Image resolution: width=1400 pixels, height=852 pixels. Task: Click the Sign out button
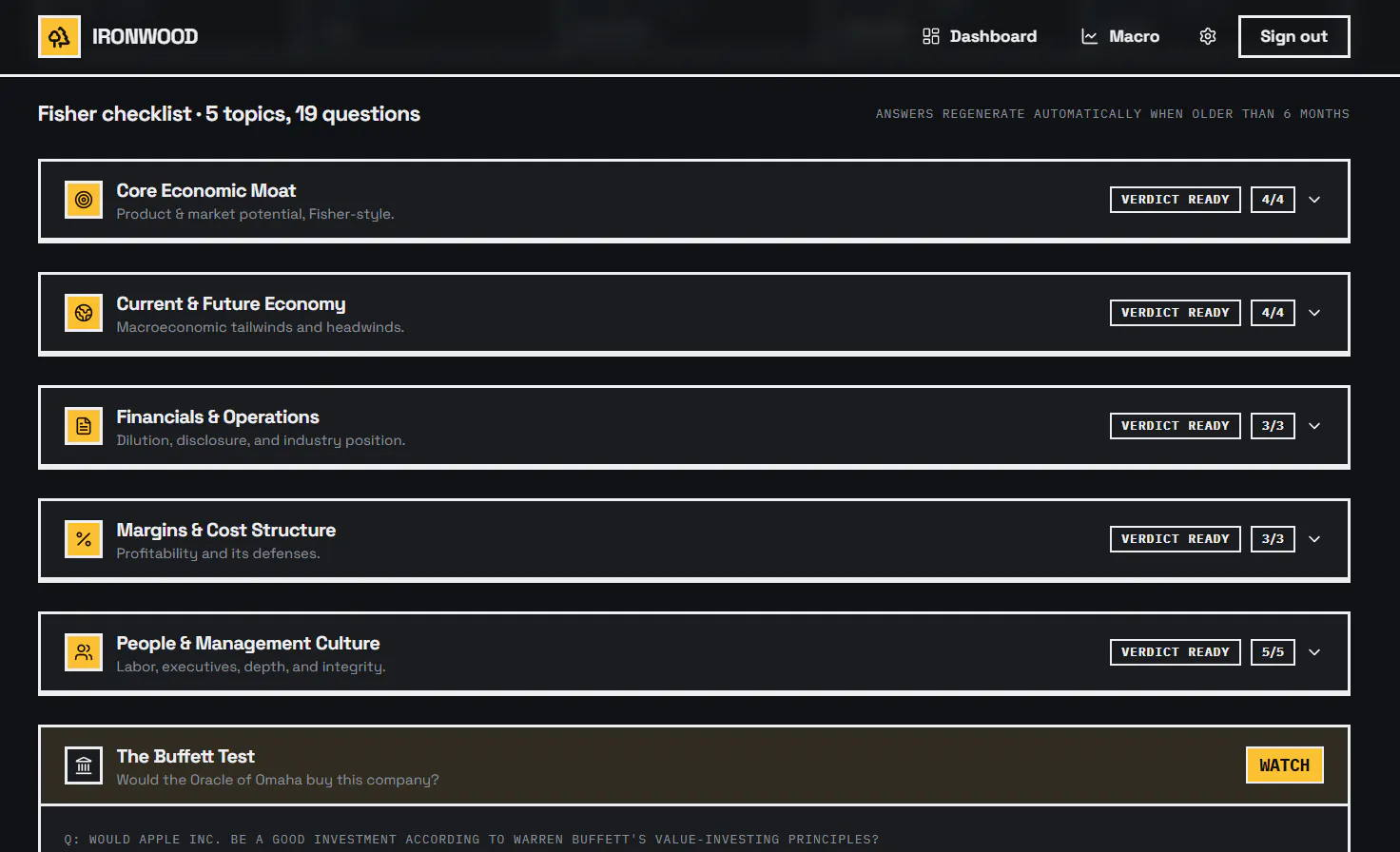pyautogui.click(x=1293, y=36)
